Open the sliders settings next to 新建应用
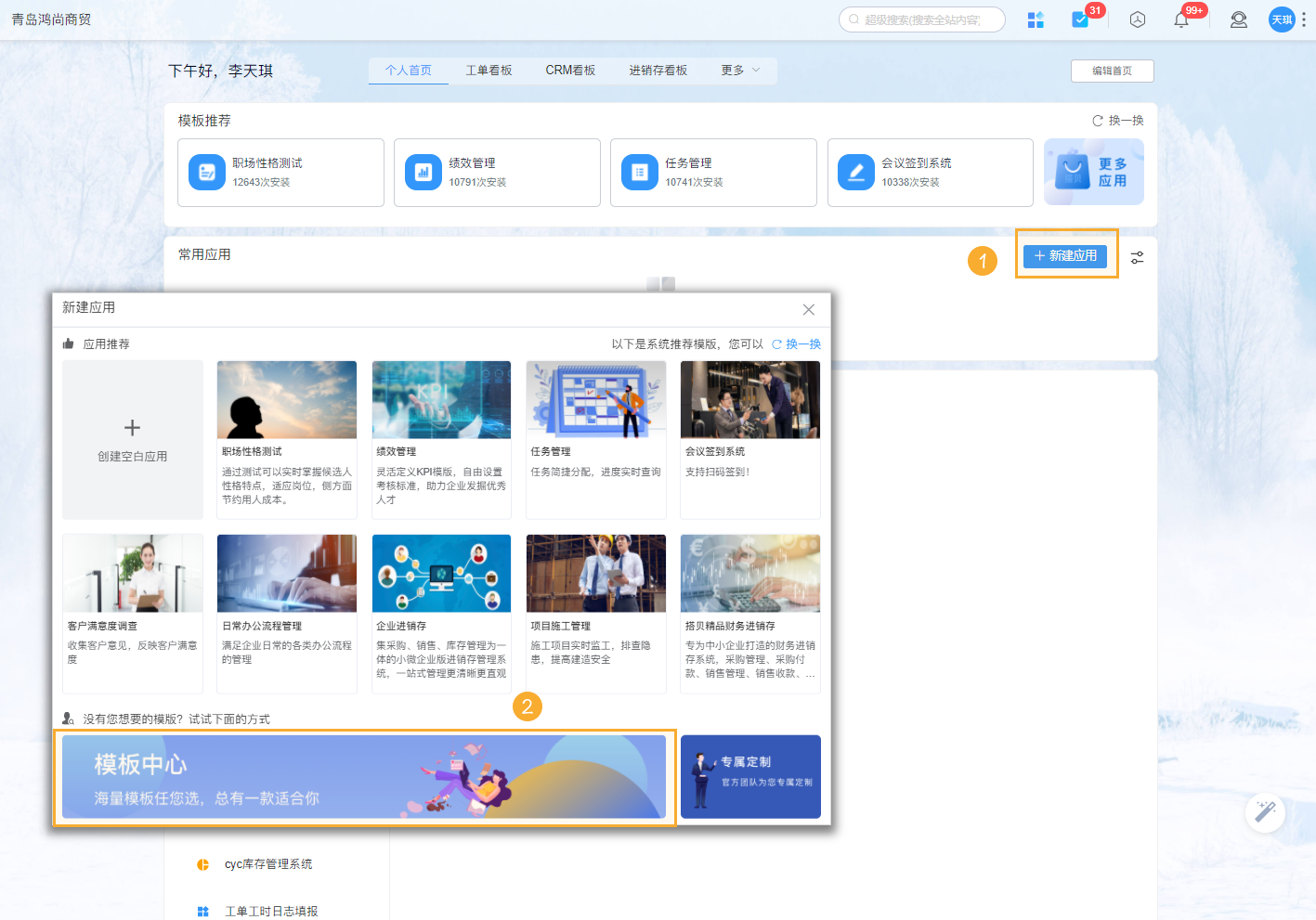The image size is (1316, 920). 1137,257
